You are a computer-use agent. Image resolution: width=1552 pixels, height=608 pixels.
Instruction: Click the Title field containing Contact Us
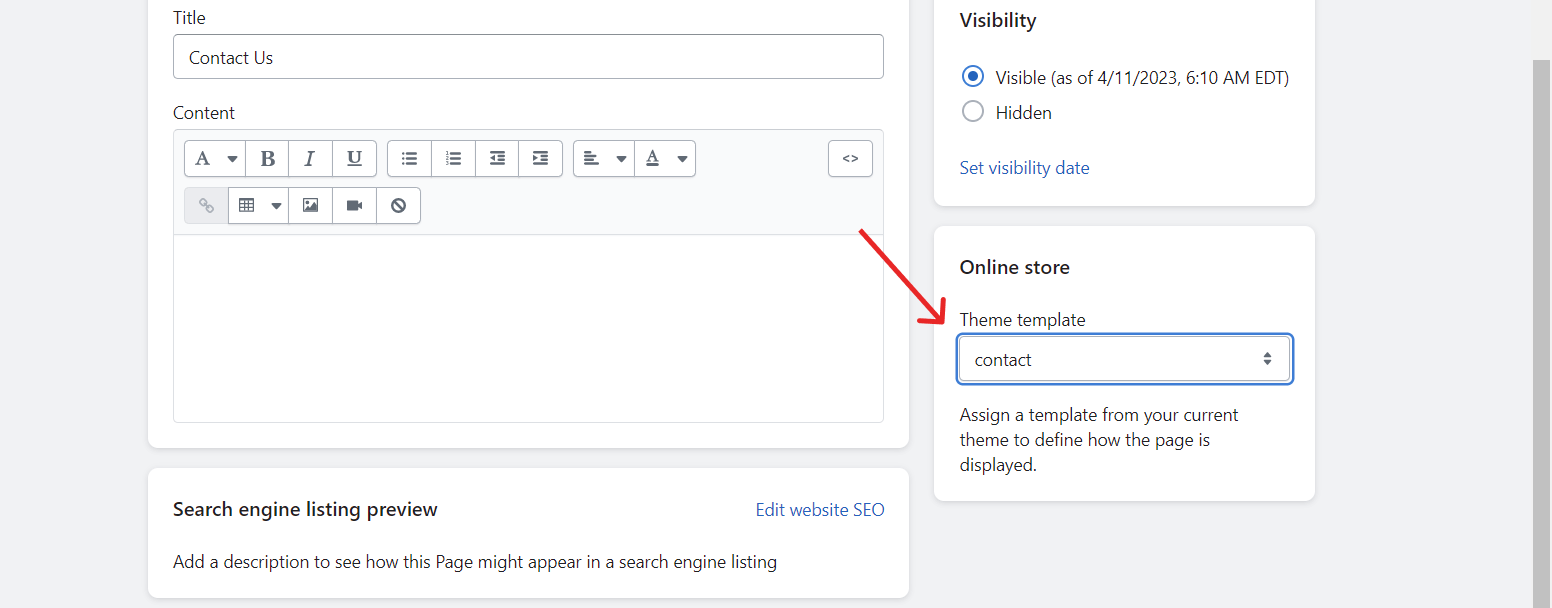point(528,57)
